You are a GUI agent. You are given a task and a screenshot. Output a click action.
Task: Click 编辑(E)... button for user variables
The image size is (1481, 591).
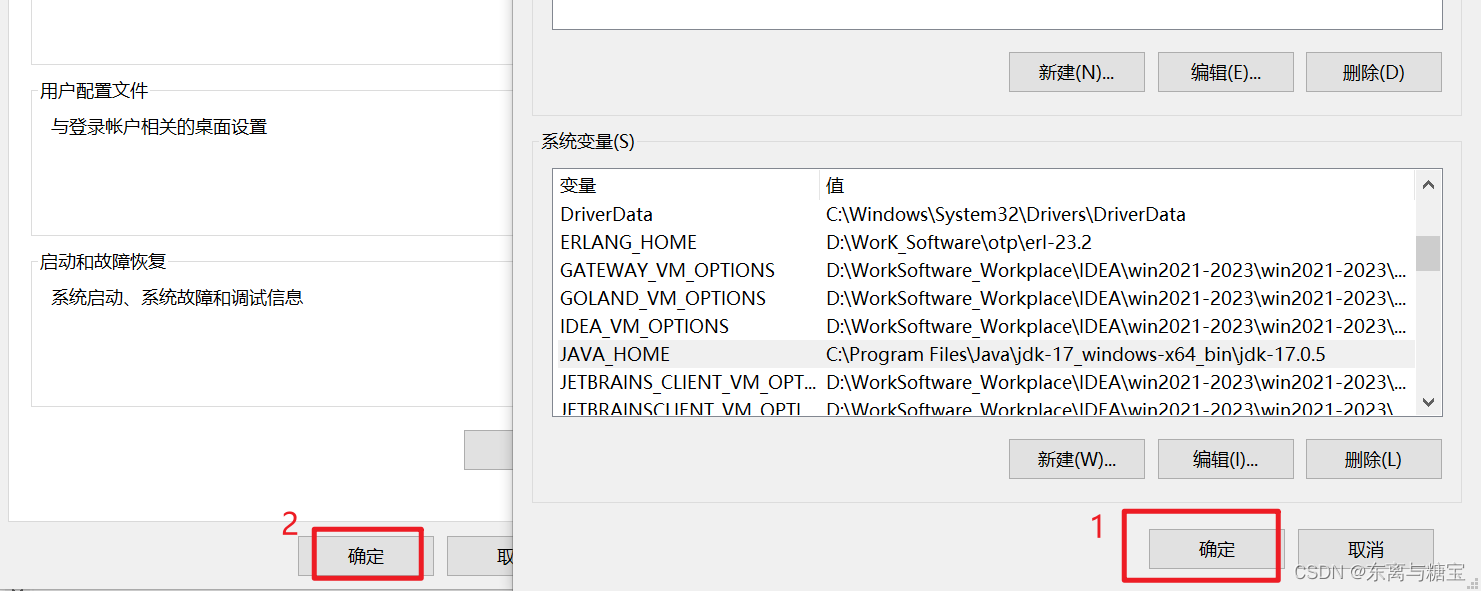pos(1225,72)
